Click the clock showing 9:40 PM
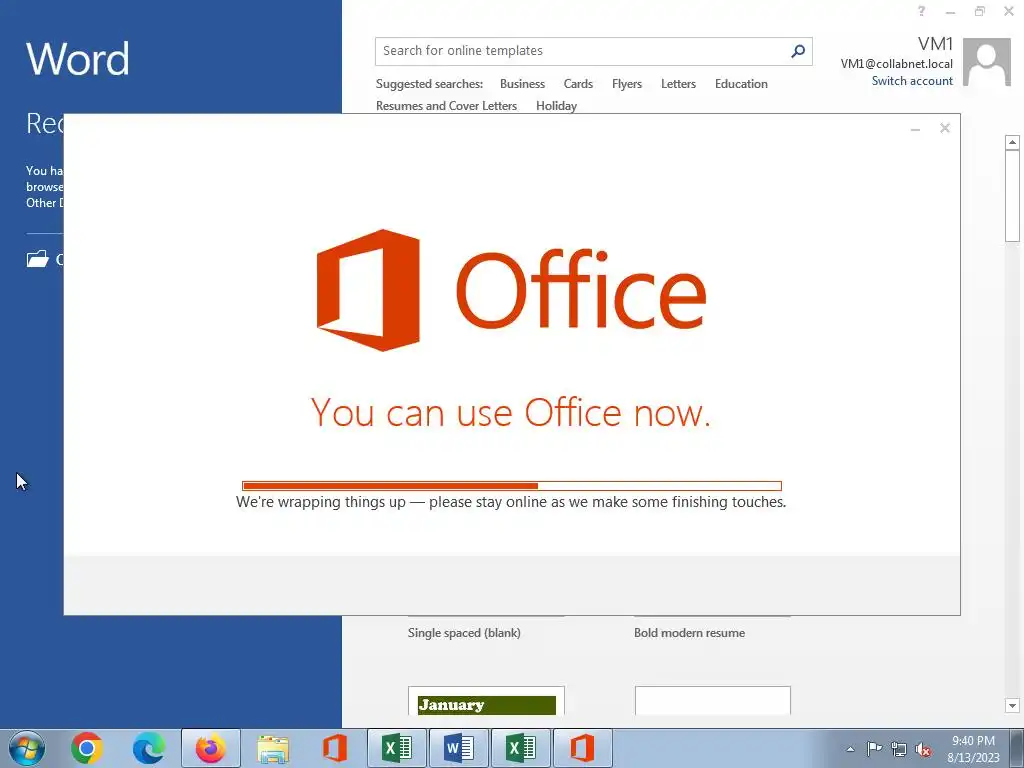Viewport: 1024px width, 768px height. (973, 741)
